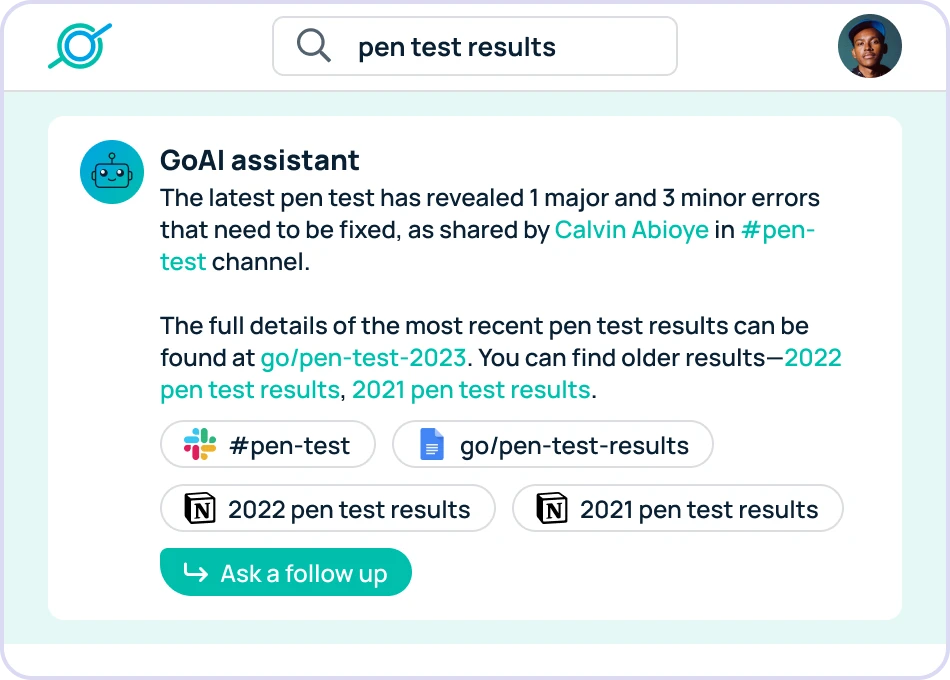
Task: Select the magnifying glass search icon
Action: point(313,45)
